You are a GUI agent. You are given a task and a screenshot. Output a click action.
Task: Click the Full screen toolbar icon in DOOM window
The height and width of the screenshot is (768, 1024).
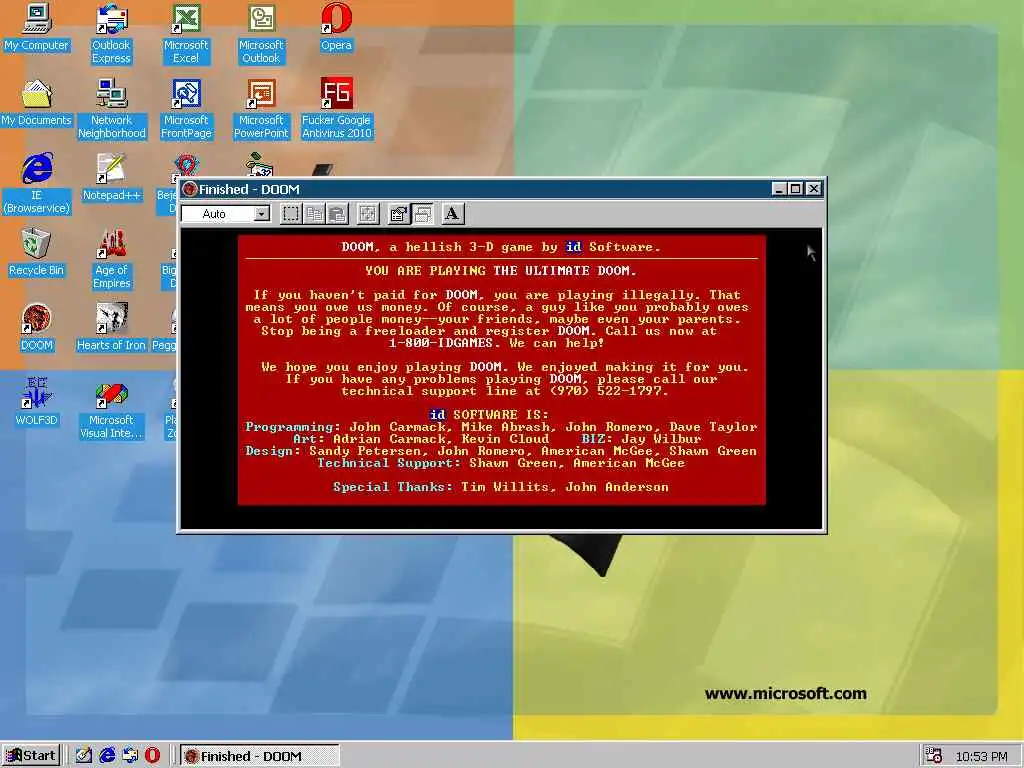368,214
